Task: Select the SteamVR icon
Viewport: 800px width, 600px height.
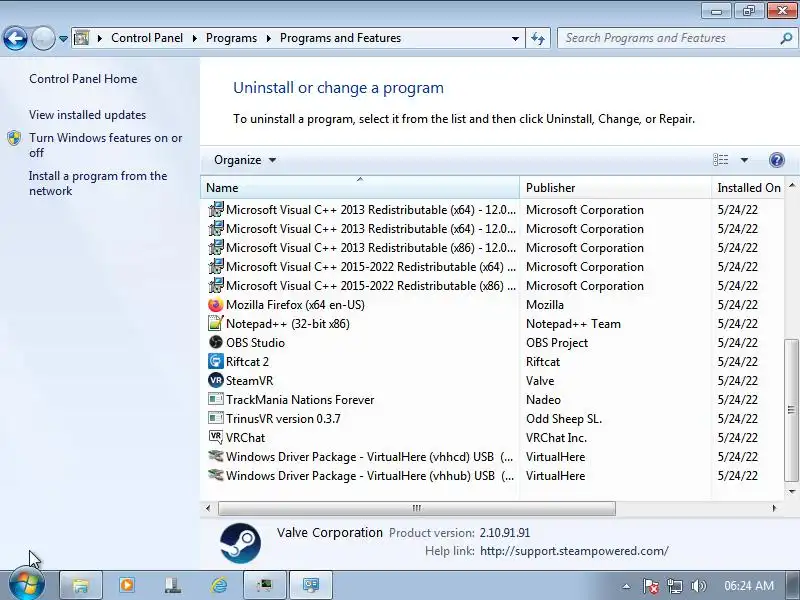Action: coord(216,381)
